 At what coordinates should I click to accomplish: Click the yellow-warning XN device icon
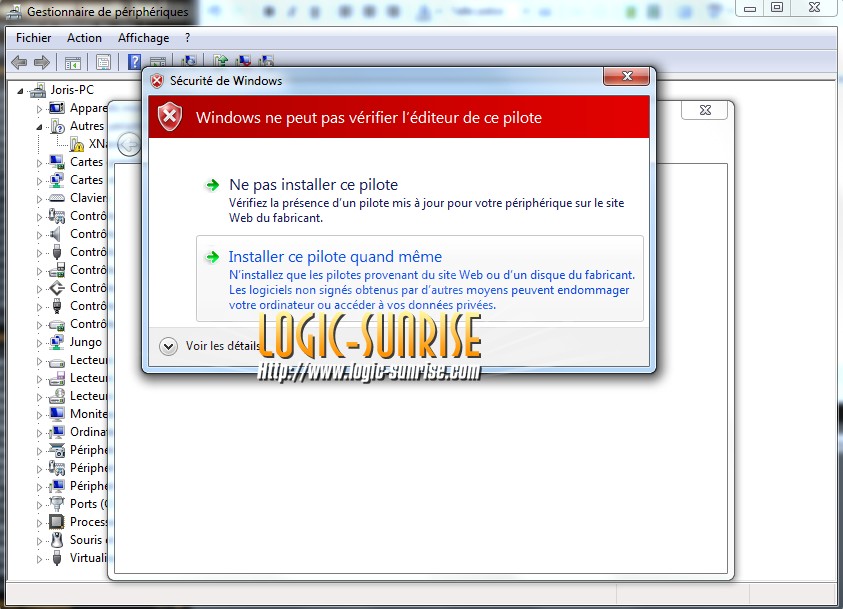[x=77, y=144]
